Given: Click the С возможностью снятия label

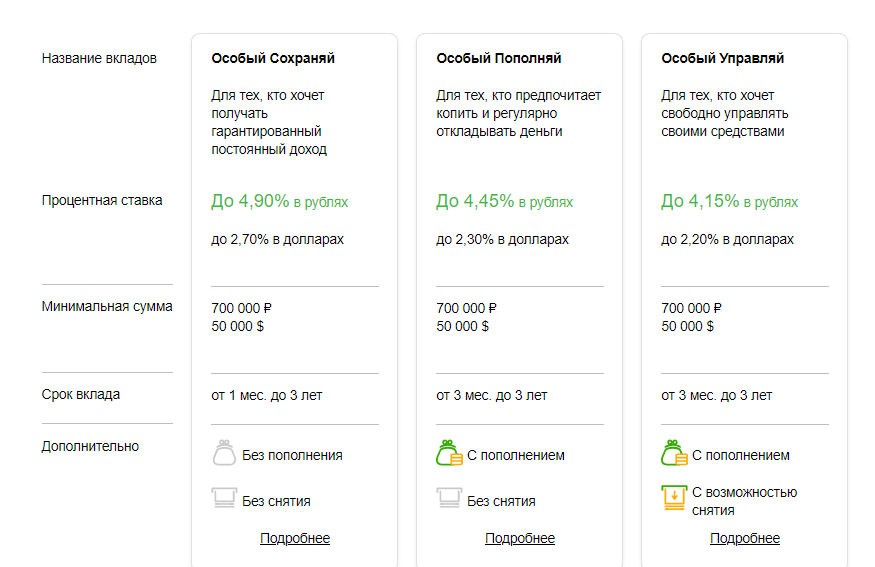Looking at the screenshot, I should [x=744, y=501].
